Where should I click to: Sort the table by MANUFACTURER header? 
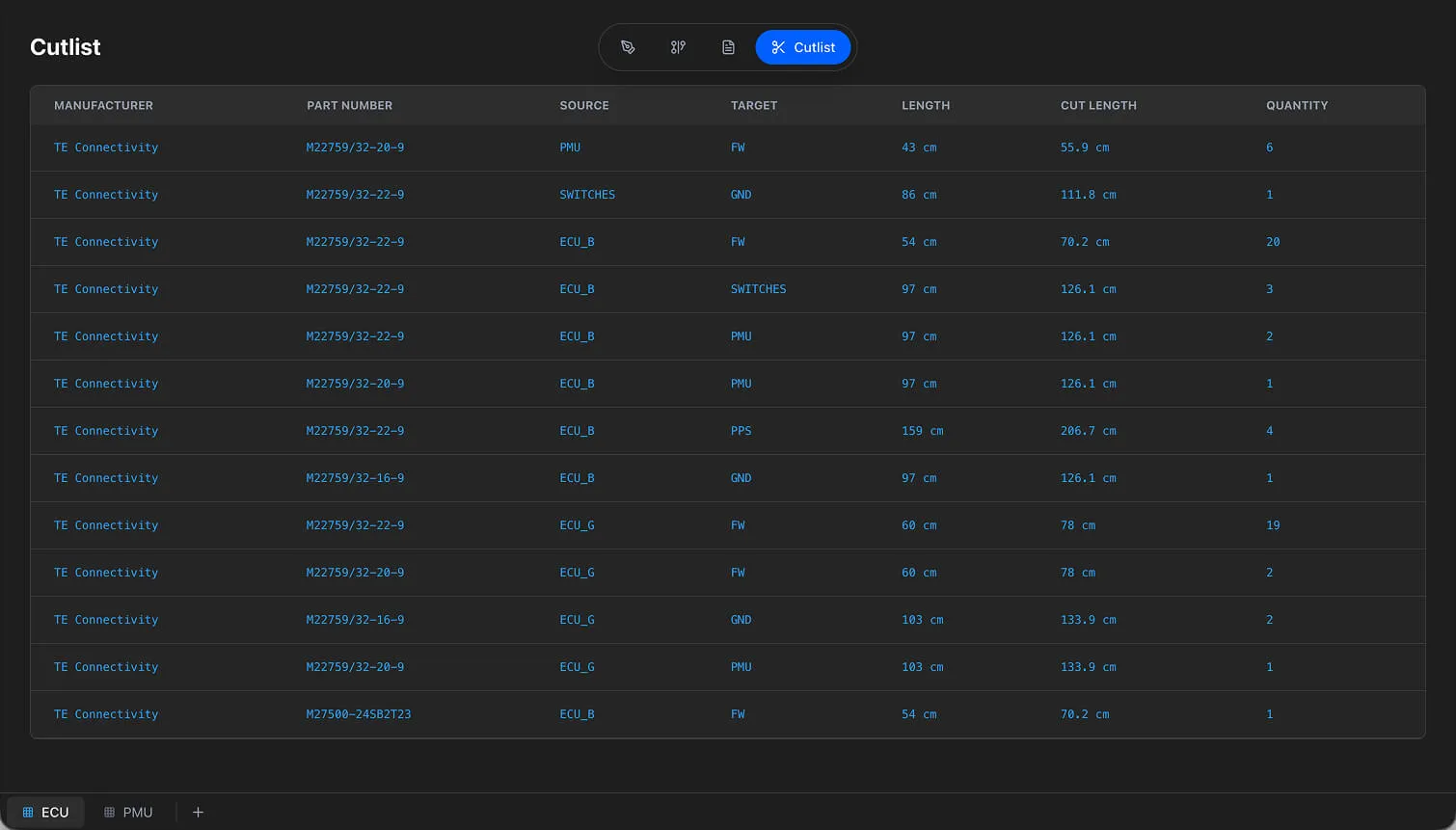click(x=103, y=105)
